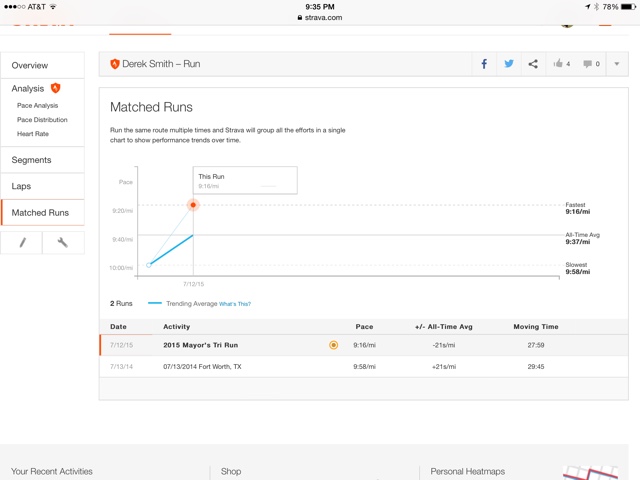640x480 pixels.
Task: Open comments via the speech bubble icon
Action: click(591, 64)
